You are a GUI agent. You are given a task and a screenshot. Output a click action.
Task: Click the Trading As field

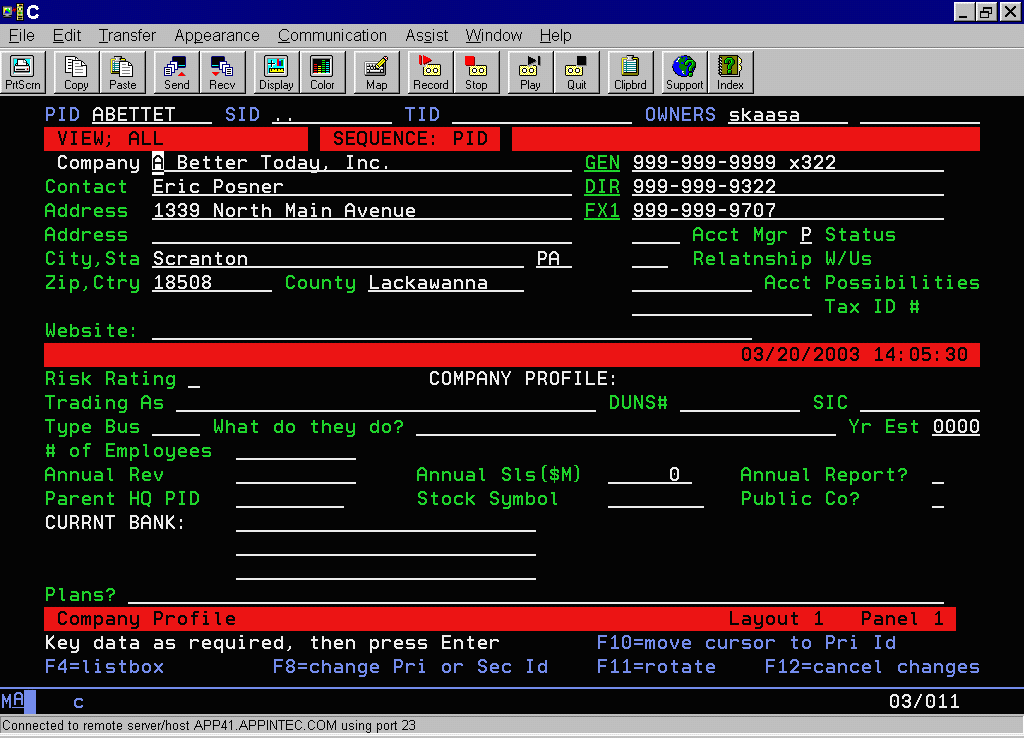[x=386, y=403]
